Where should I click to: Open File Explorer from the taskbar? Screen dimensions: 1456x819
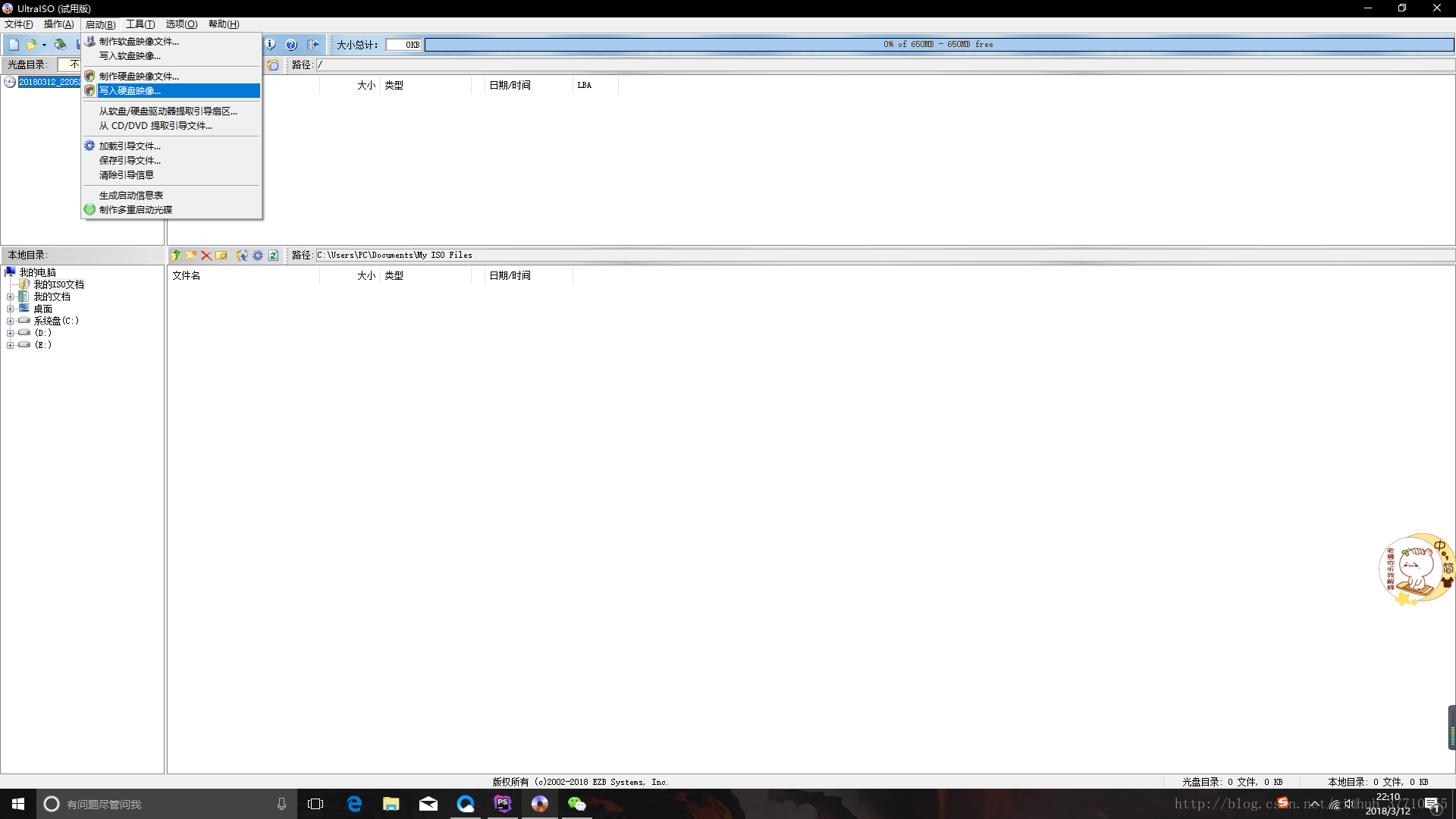391,804
